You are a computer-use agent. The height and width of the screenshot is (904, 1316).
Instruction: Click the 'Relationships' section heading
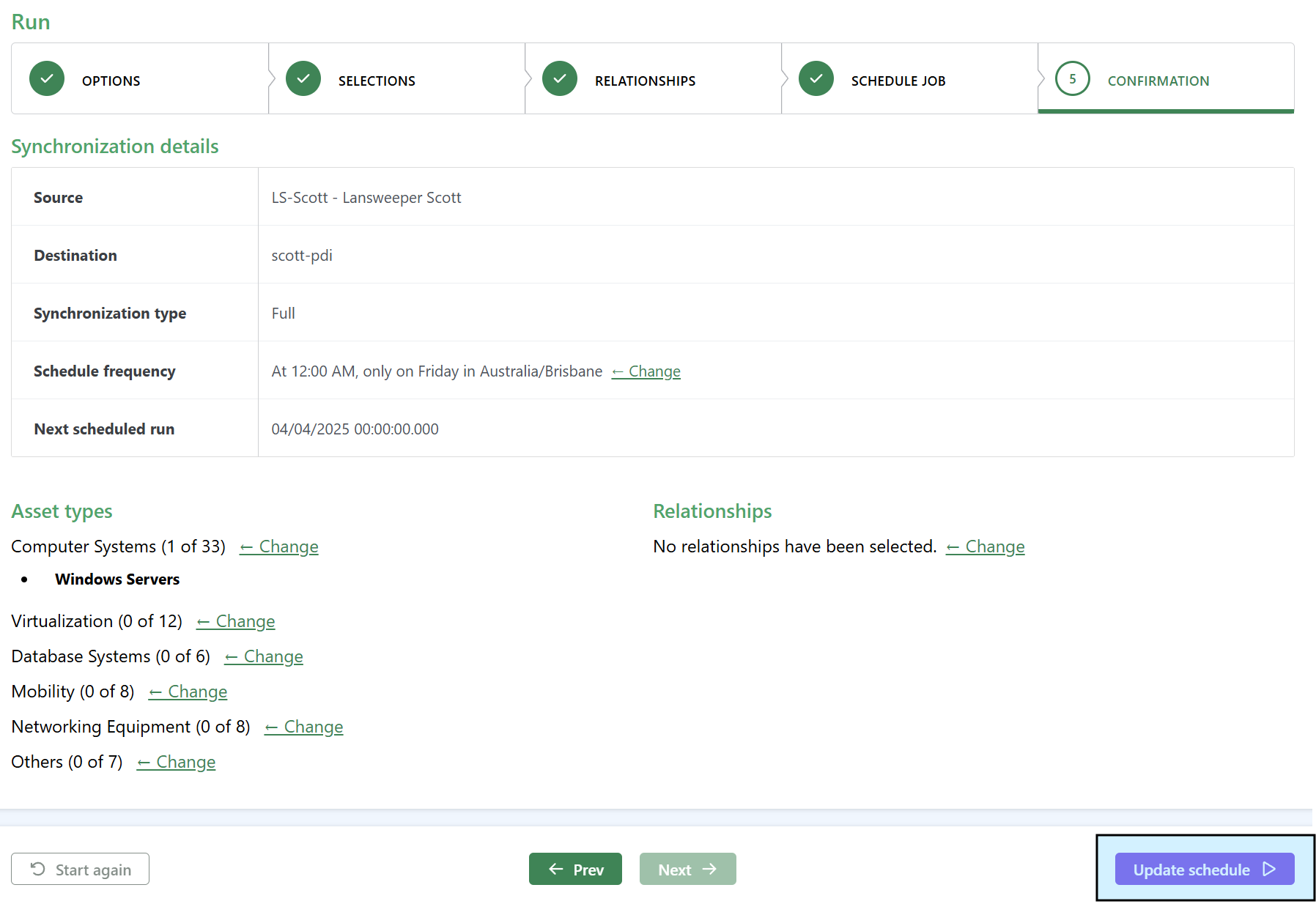713,511
